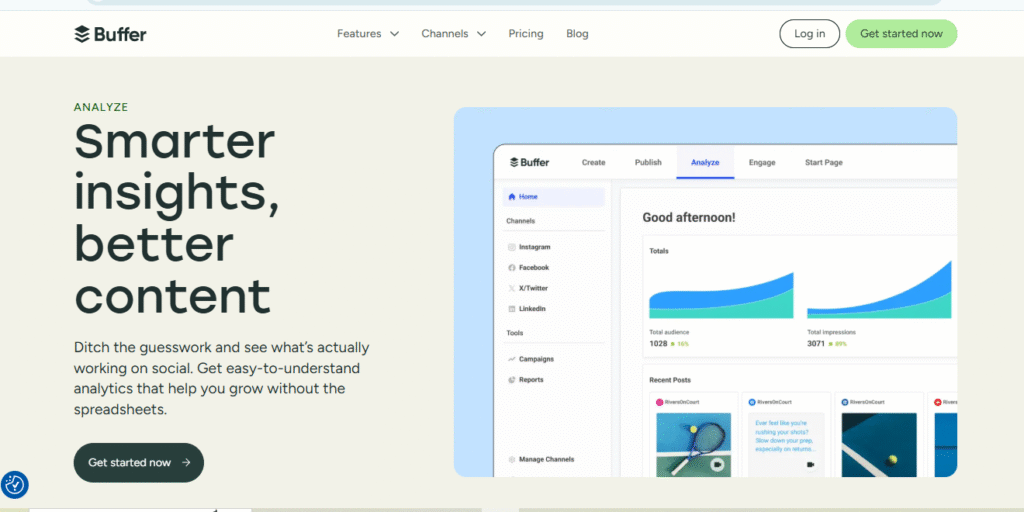Select the Create tab in the preview

[593, 163]
